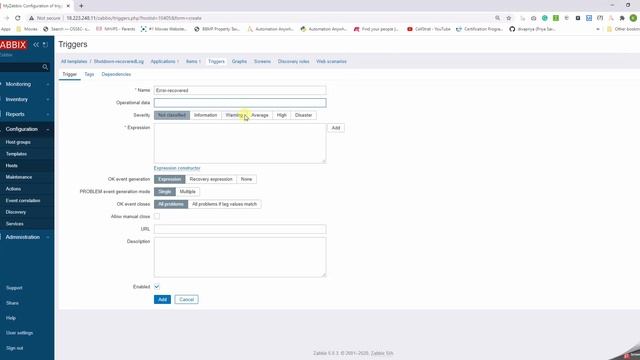Click the Zabbix logo
This screenshot has height=360, width=640.
click(x=13, y=44)
